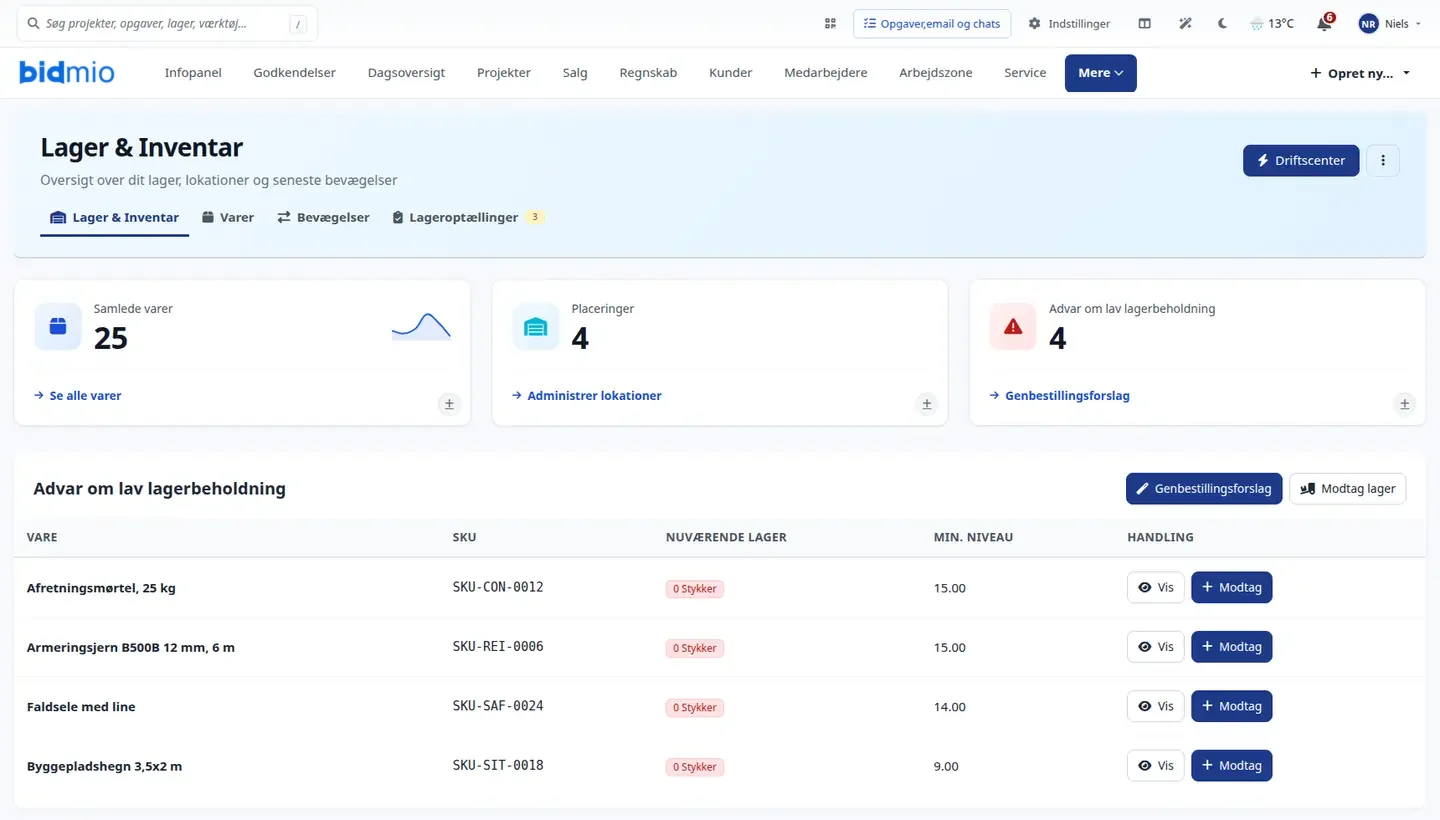Open Opgaver, email og chats
1440x820 pixels.
[x=932, y=24]
